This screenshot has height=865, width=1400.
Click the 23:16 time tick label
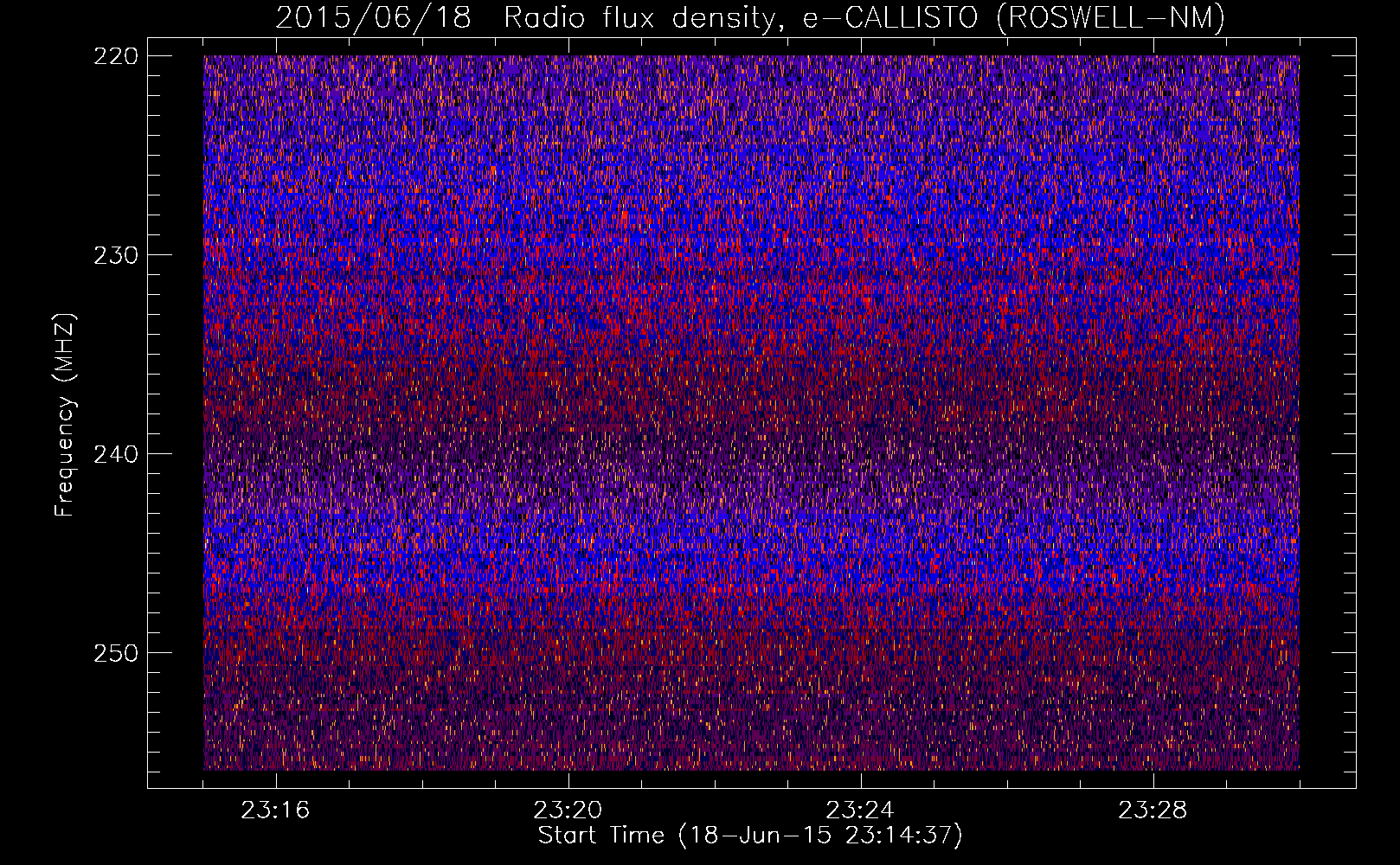point(275,811)
